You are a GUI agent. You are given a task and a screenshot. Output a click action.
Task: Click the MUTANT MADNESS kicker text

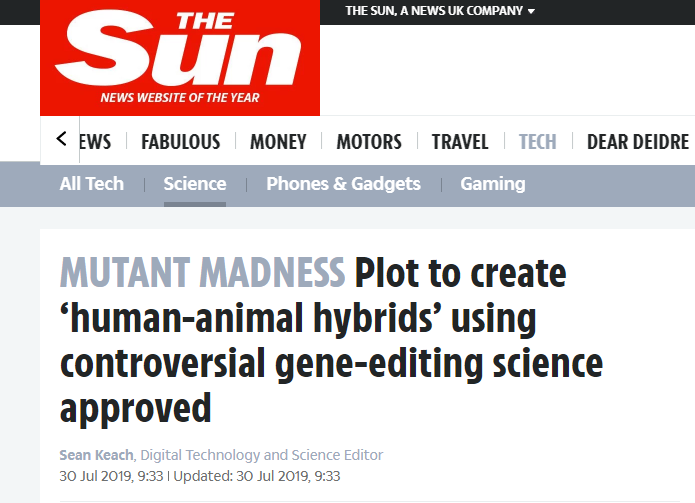[202, 273]
